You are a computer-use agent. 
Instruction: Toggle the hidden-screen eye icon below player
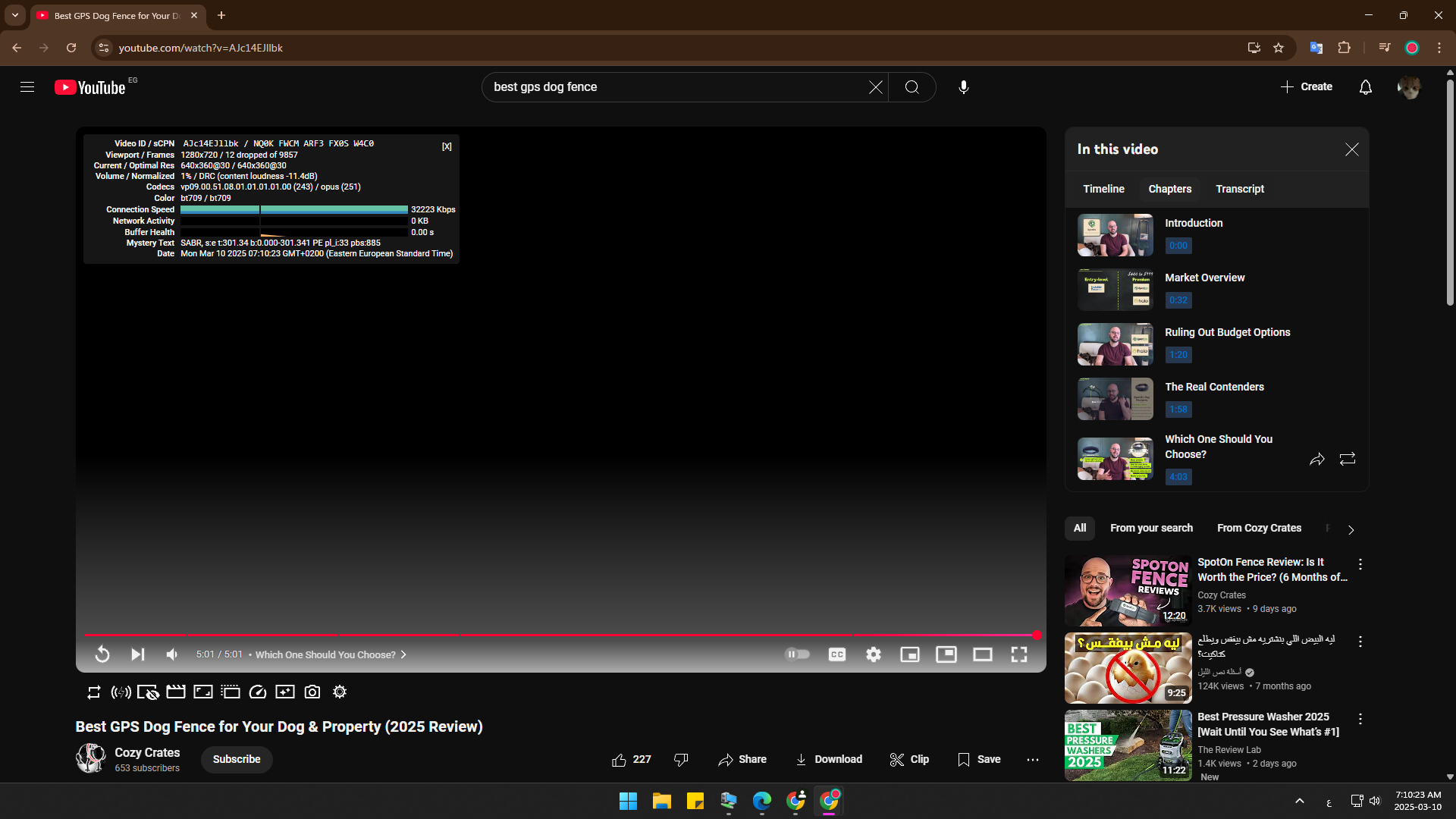point(148,692)
